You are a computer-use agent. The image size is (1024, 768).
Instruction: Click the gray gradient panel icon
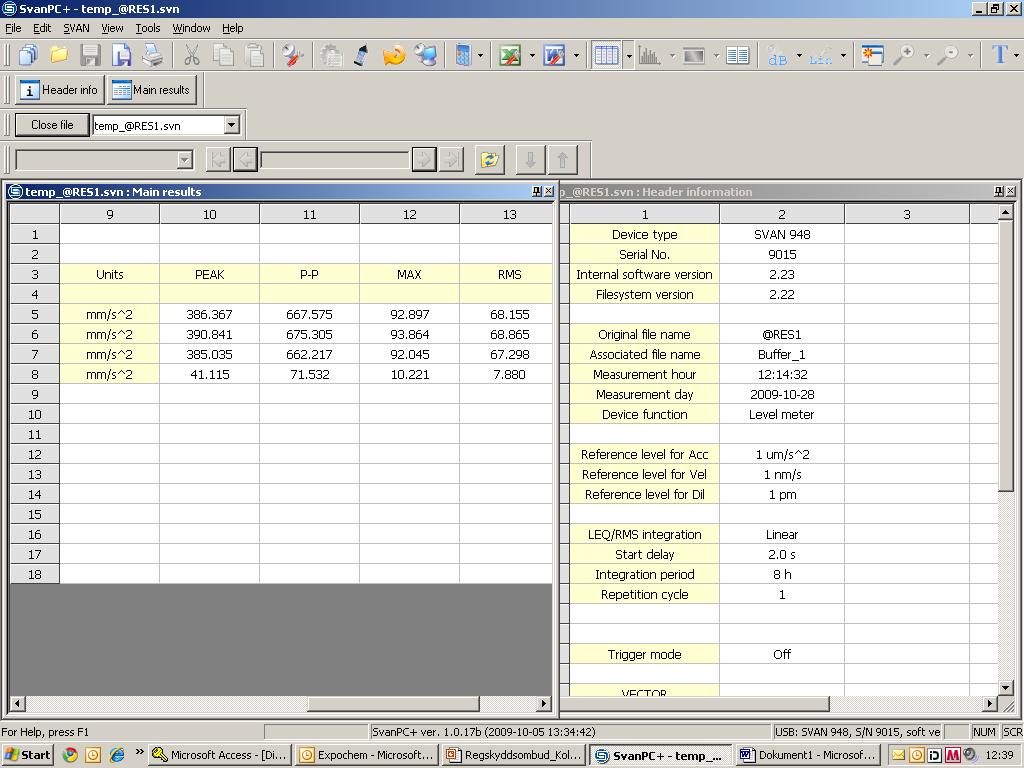[x=694, y=56]
